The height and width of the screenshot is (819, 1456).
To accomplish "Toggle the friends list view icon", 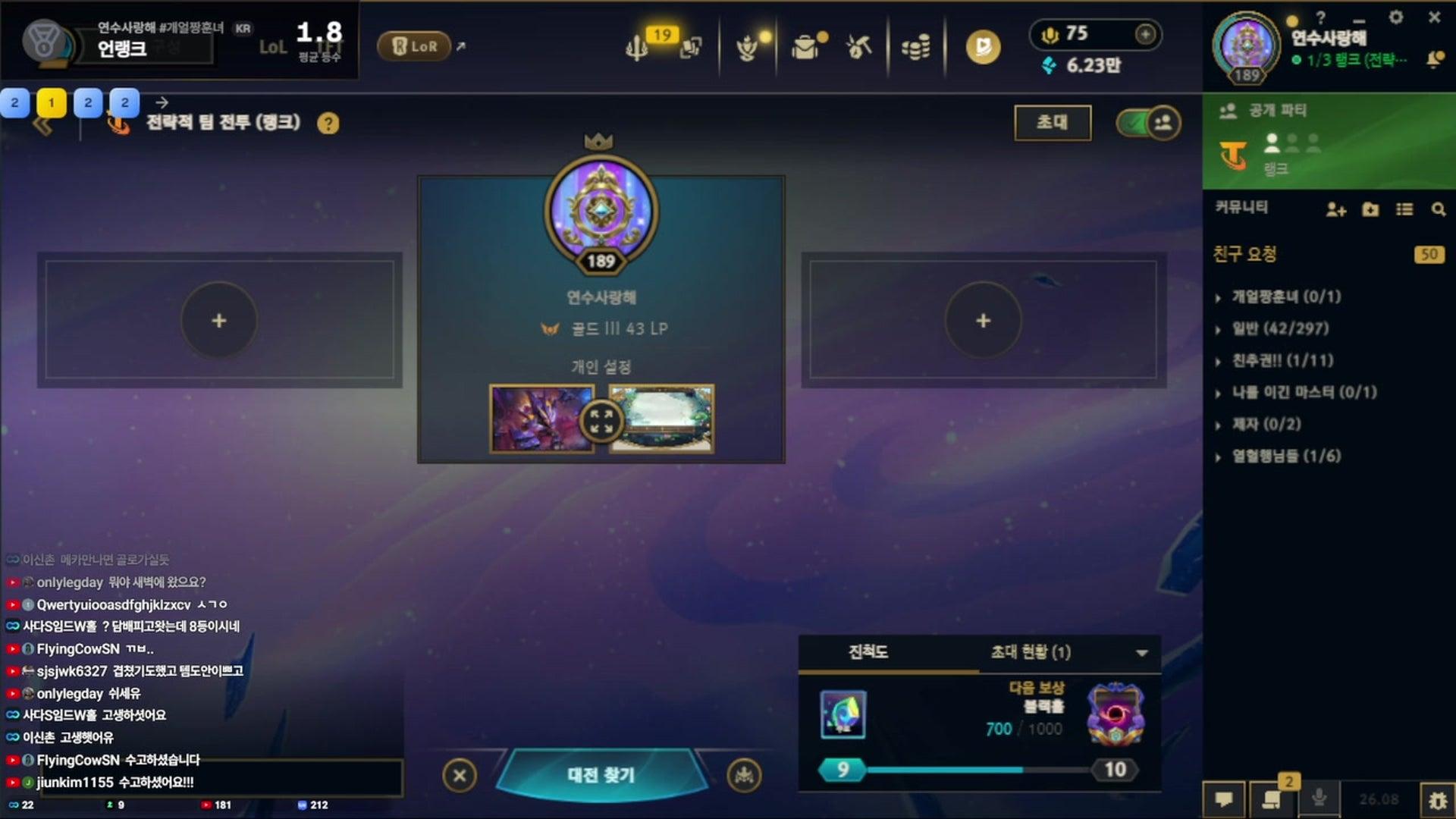I will (x=1404, y=209).
